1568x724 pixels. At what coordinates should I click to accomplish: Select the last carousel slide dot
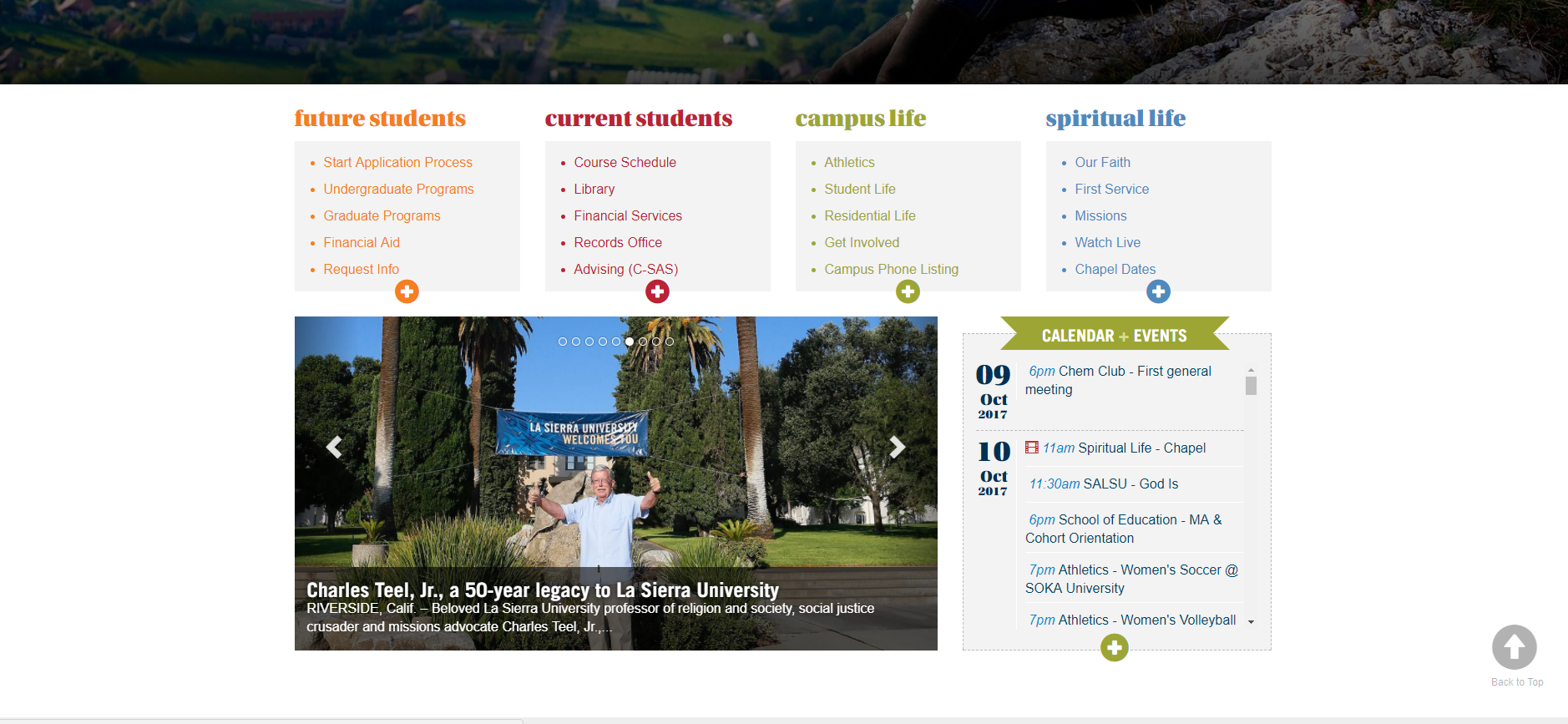(670, 342)
